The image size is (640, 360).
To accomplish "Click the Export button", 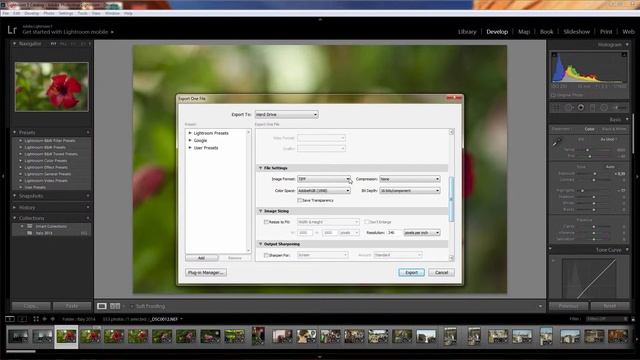I will (x=411, y=273).
